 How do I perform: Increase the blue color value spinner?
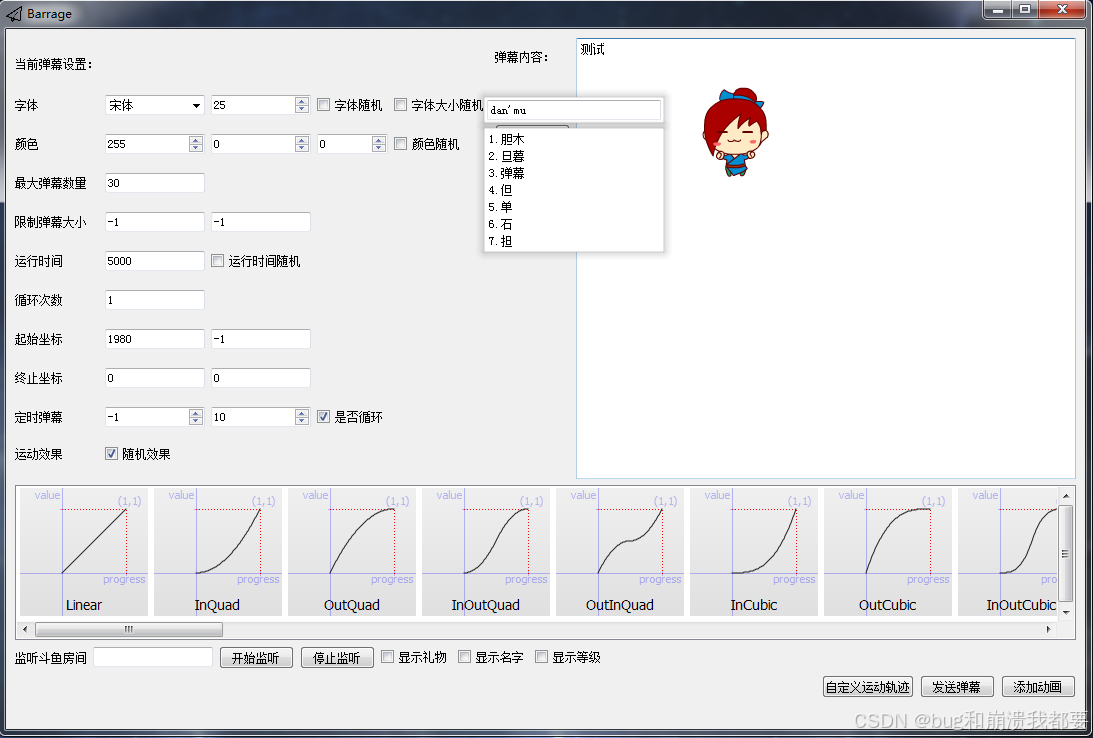tap(379, 140)
